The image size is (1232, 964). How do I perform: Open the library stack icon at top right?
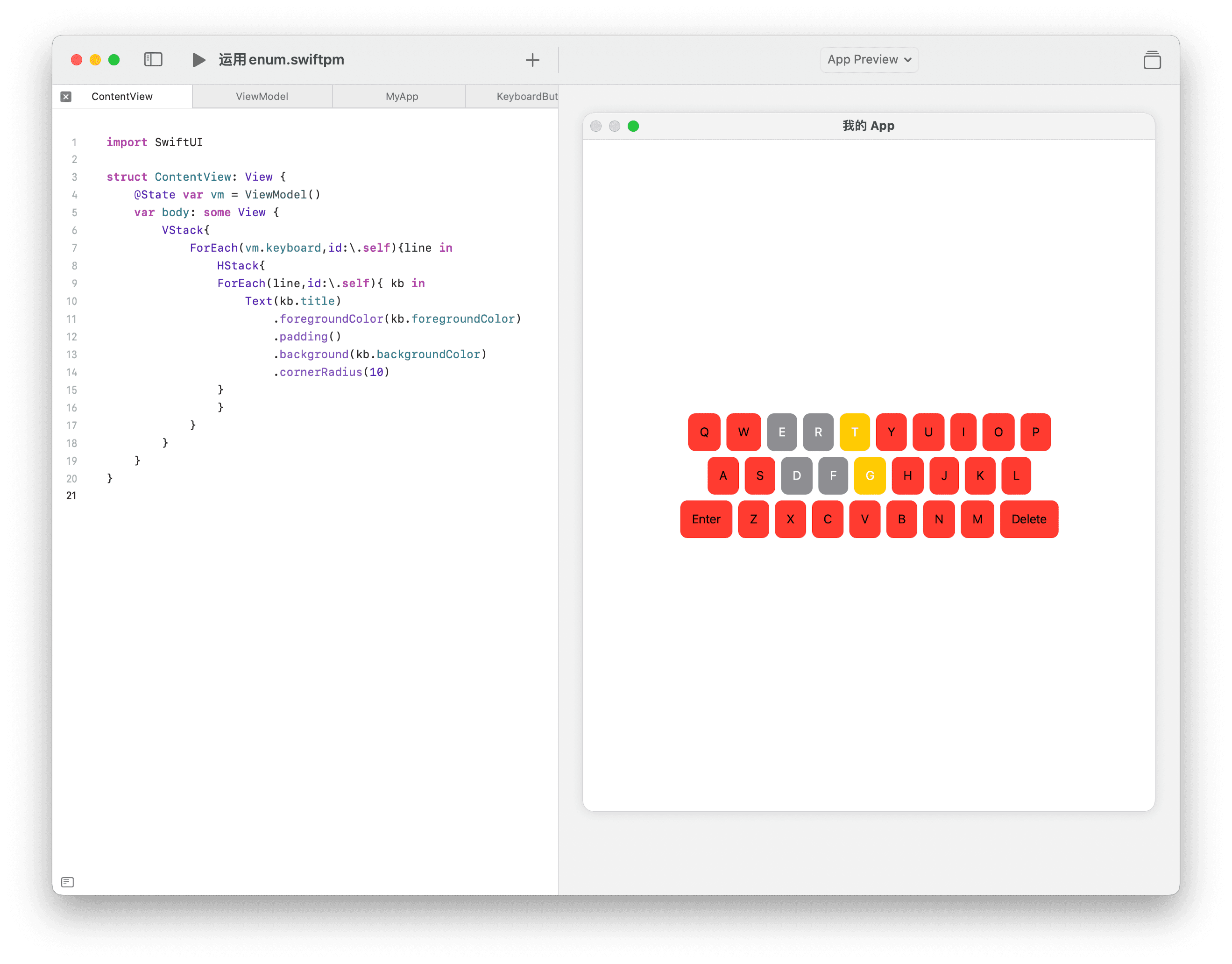click(x=1152, y=60)
